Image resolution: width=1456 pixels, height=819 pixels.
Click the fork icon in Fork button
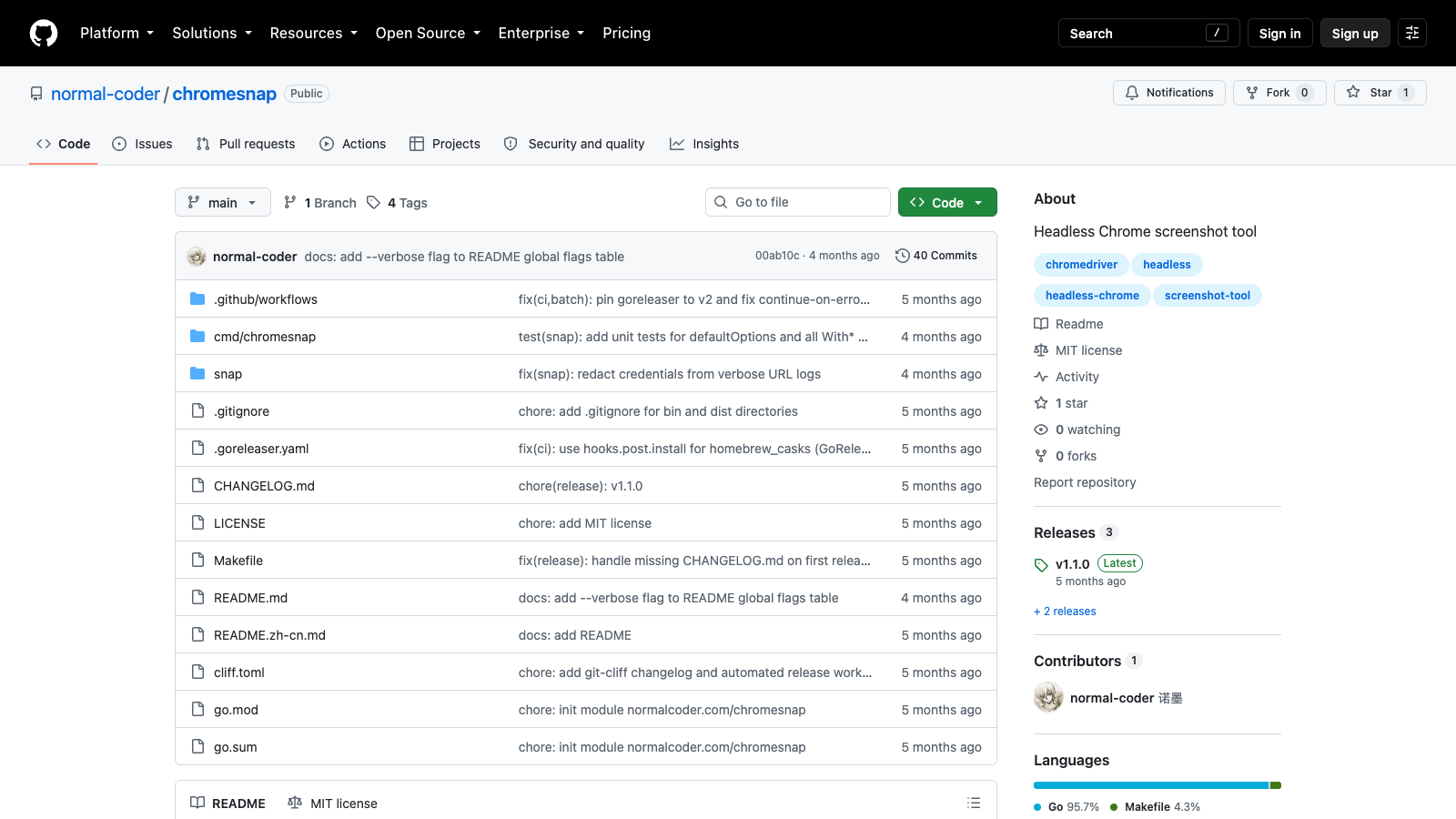(x=1252, y=93)
